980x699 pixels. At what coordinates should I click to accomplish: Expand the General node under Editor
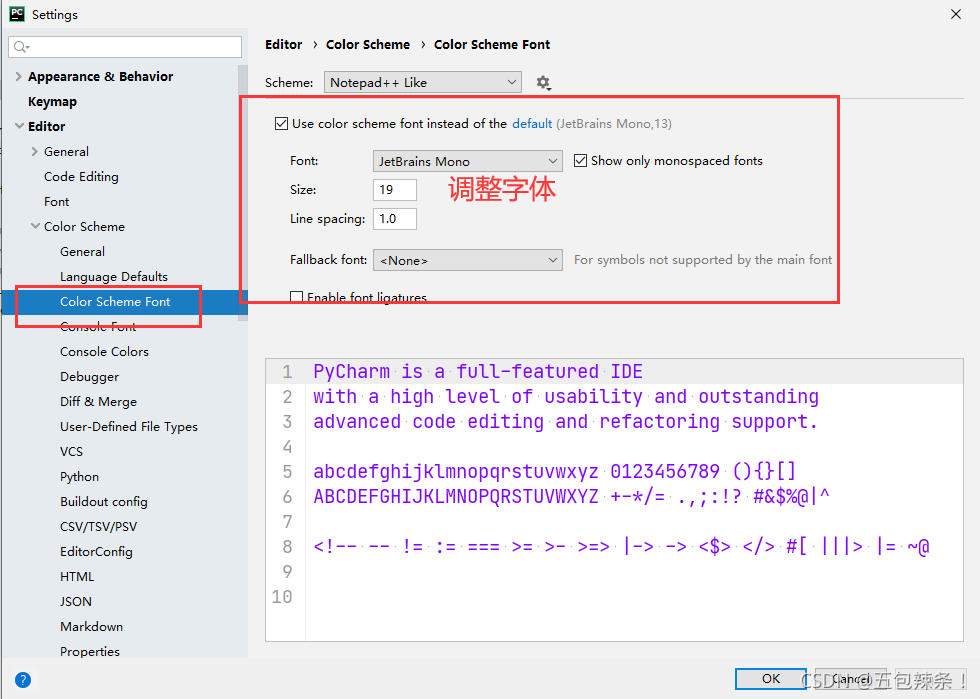[35, 151]
